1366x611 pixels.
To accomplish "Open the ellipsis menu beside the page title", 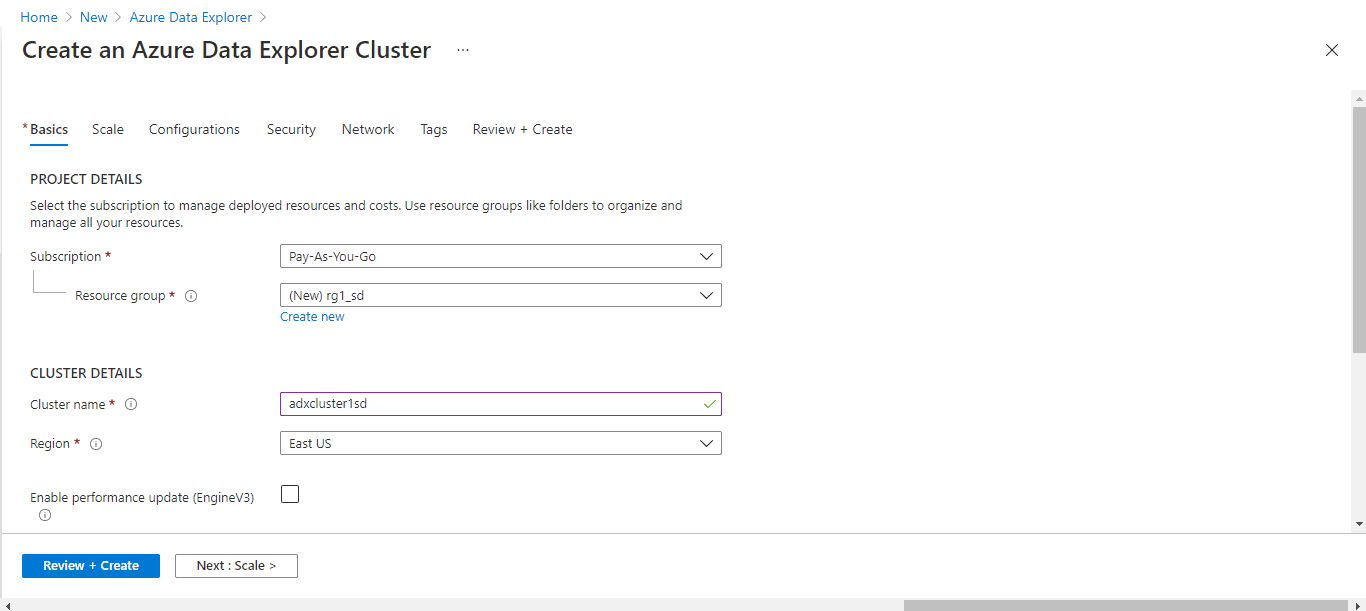I will pyautogui.click(x=463, y=50).
